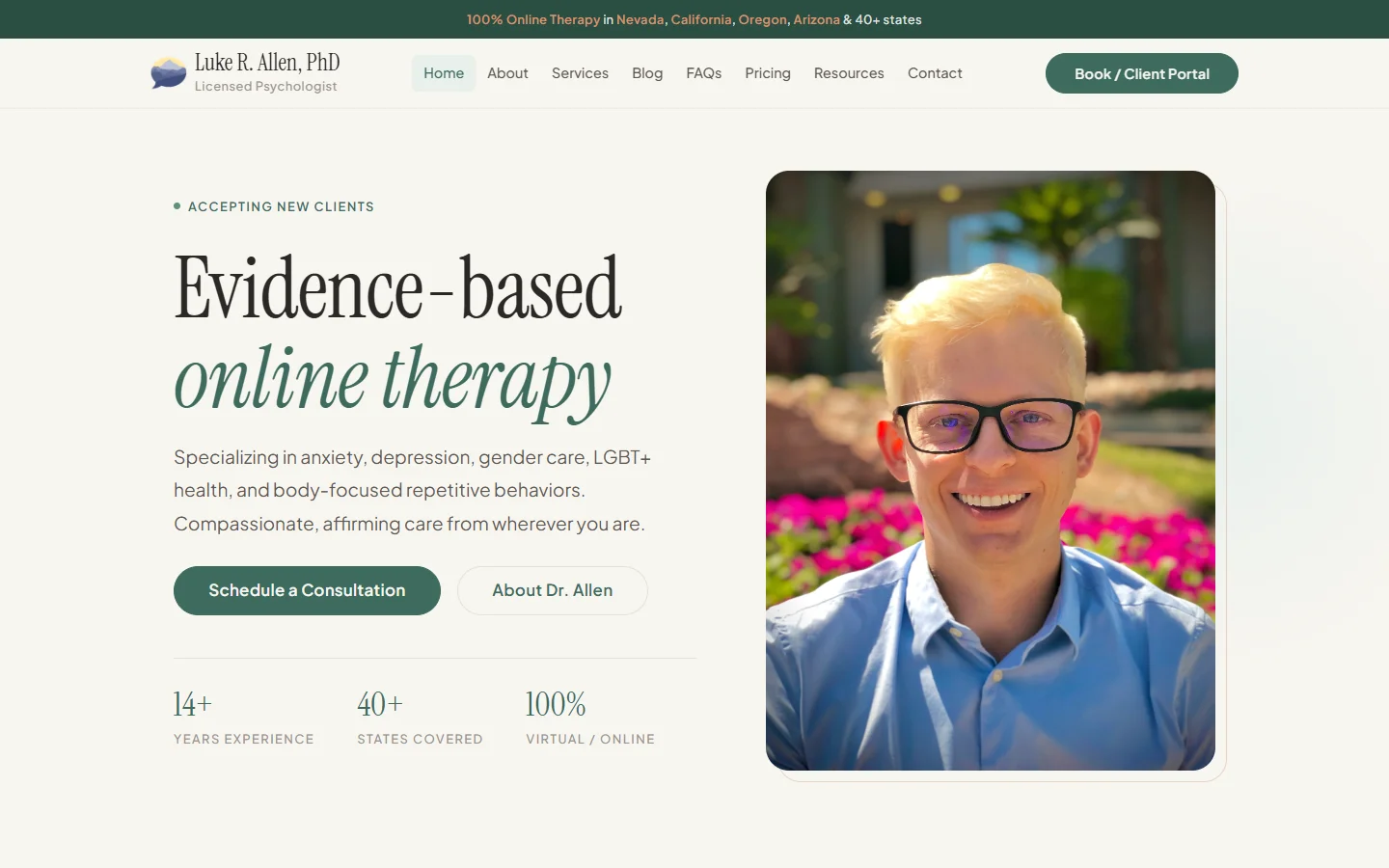Select the Home navigation item
Screen dimensions: 1389x868
(x=444, y=72)
